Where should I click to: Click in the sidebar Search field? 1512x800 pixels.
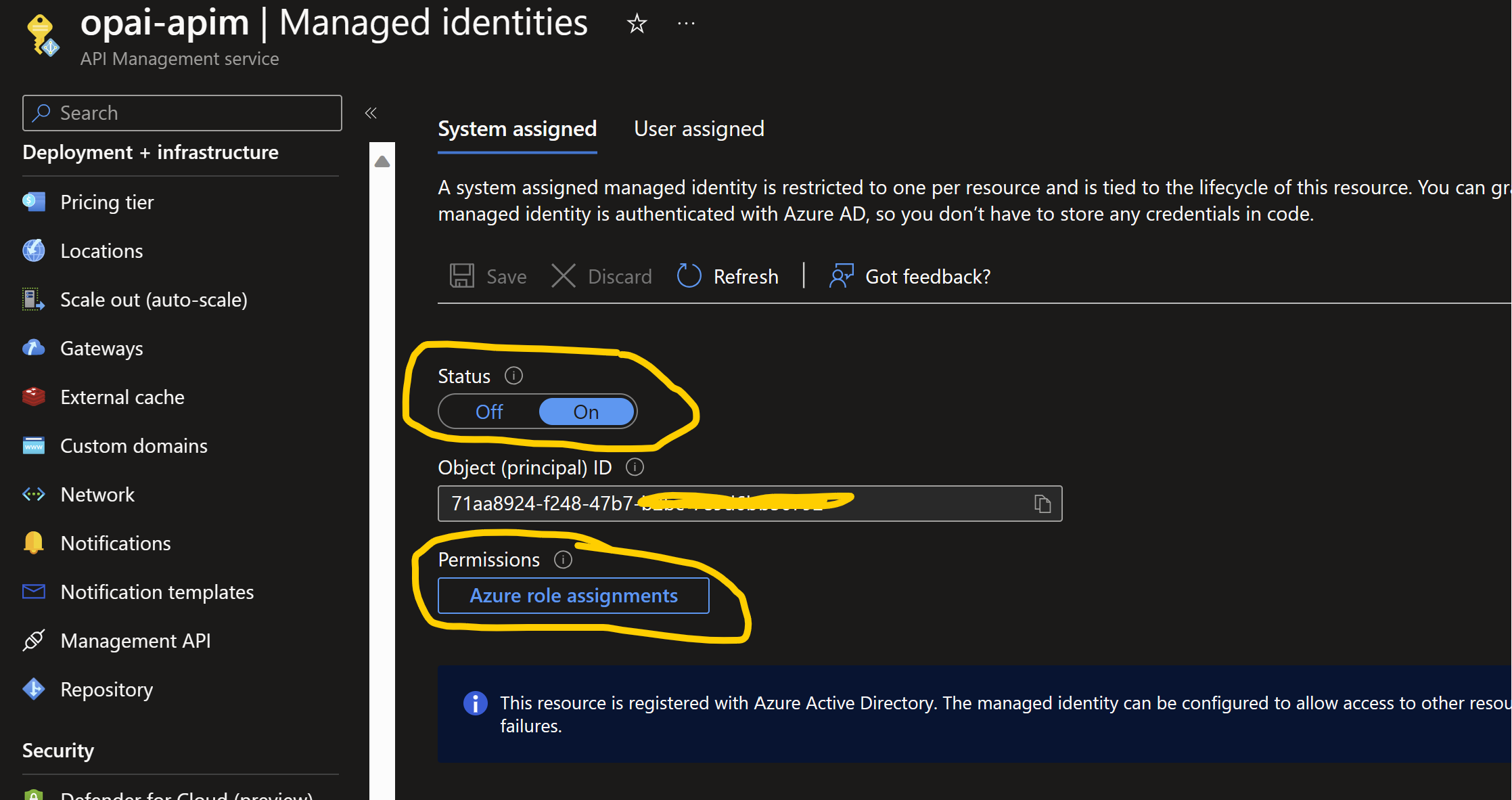coord(181,112)
